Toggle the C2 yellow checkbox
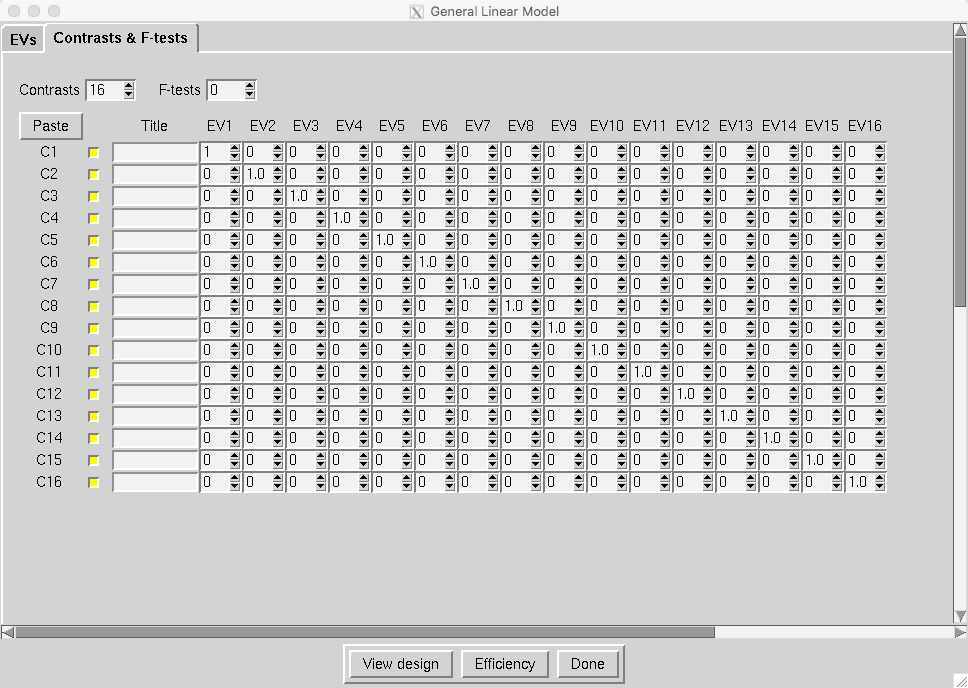Screen dimensions: 968x688 point(93,175)
